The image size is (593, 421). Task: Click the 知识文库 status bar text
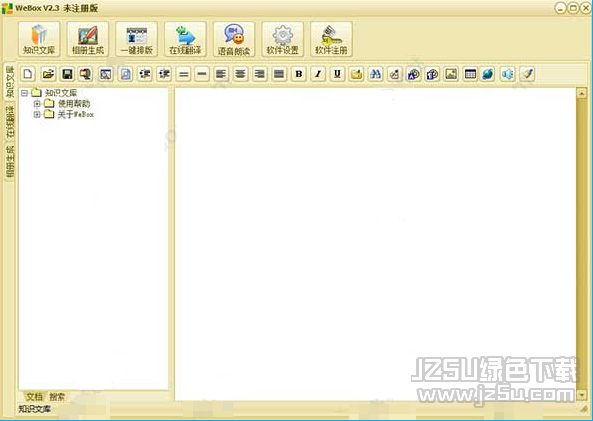click(34, 409)
